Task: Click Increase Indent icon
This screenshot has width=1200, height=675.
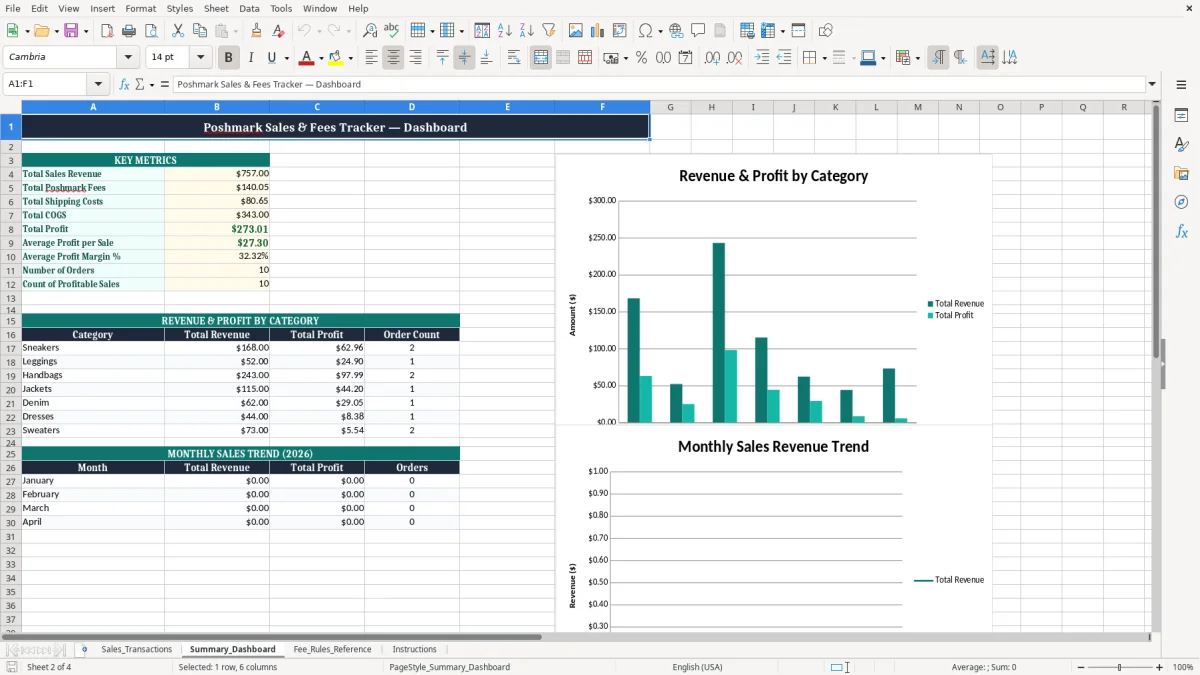Action: (x=762, y=58)
